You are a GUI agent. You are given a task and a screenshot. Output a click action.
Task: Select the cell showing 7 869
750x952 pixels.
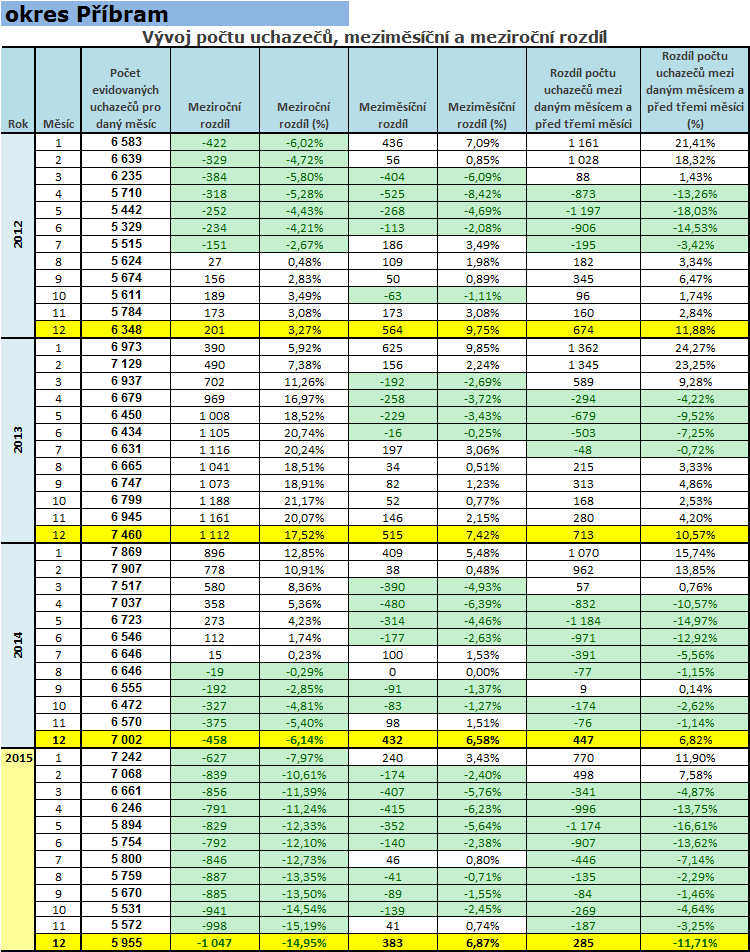click(x=126, y=552)
